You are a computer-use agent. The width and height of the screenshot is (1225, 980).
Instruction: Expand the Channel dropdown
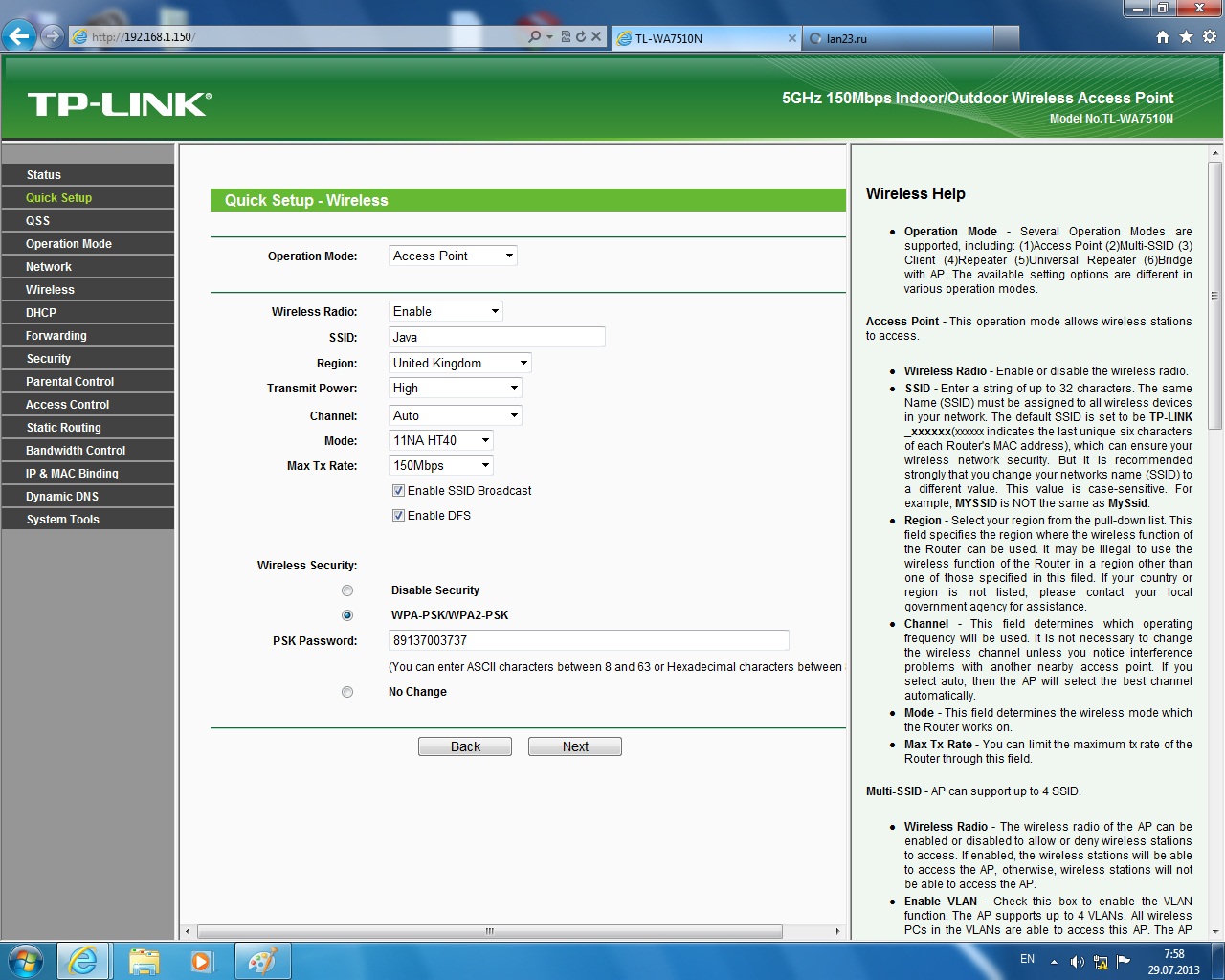click(456, 415)
